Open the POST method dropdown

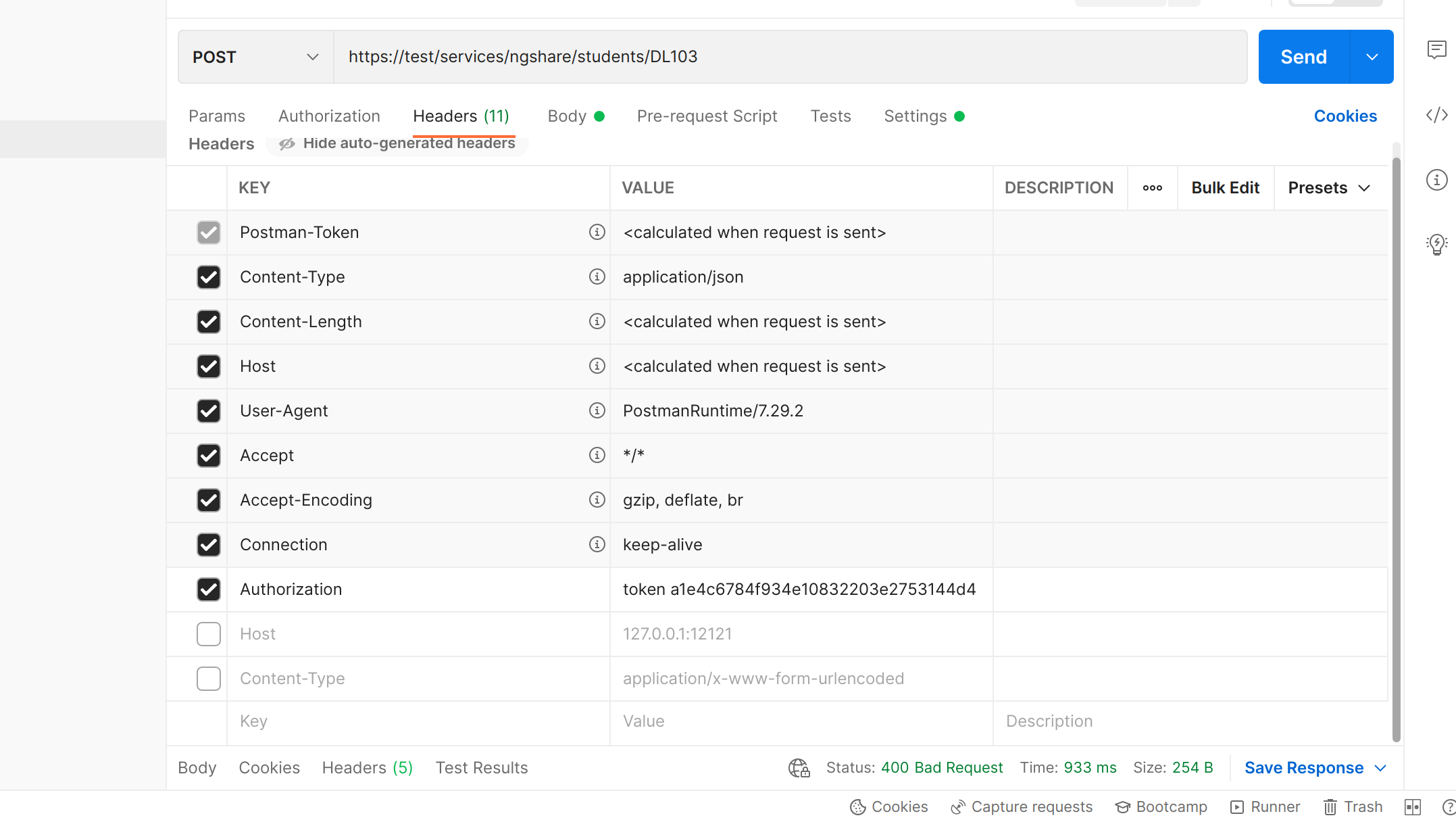pyautogui.click(x=255, y=57)
